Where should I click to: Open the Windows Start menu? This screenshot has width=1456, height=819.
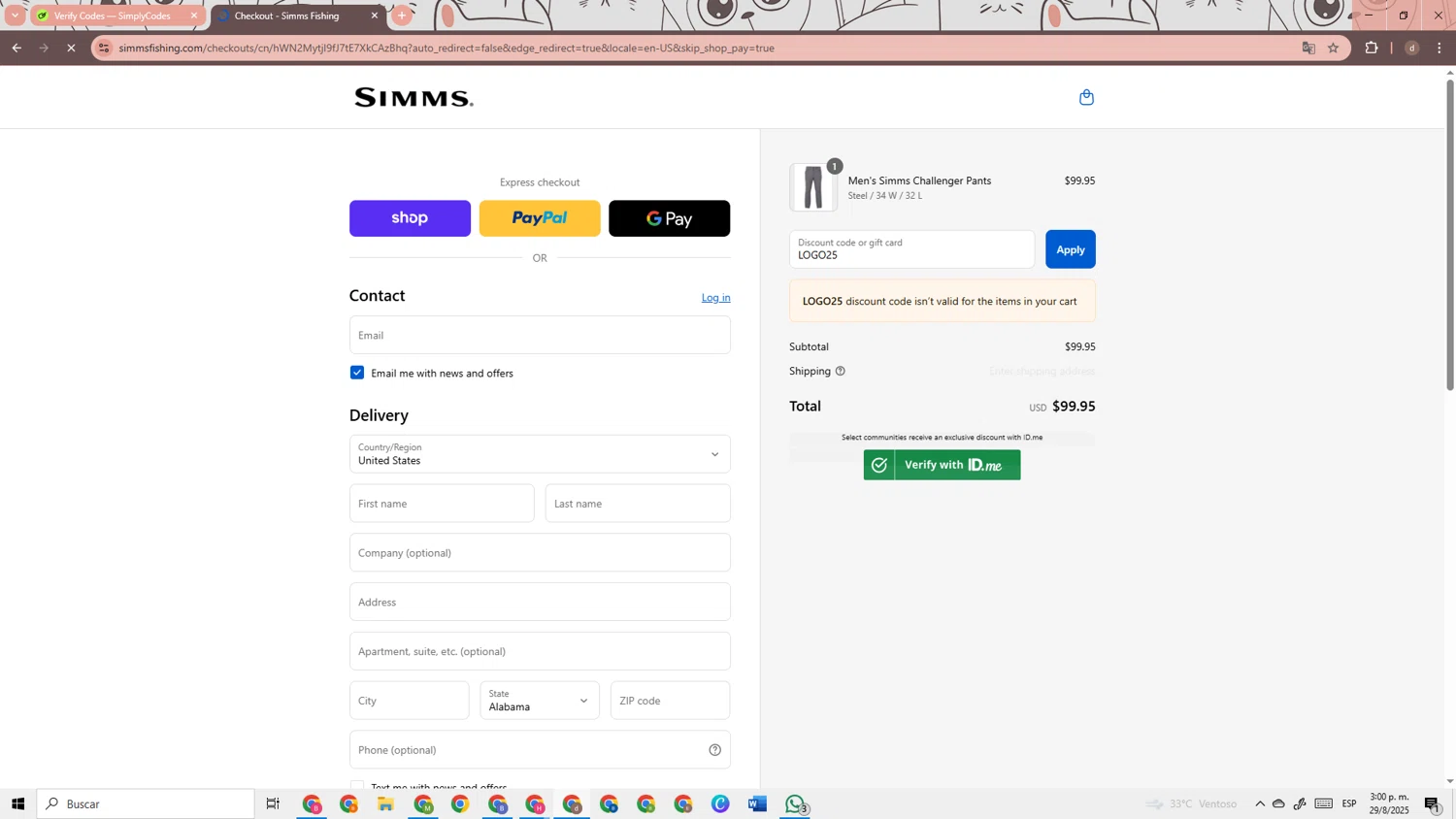(17, 803)
